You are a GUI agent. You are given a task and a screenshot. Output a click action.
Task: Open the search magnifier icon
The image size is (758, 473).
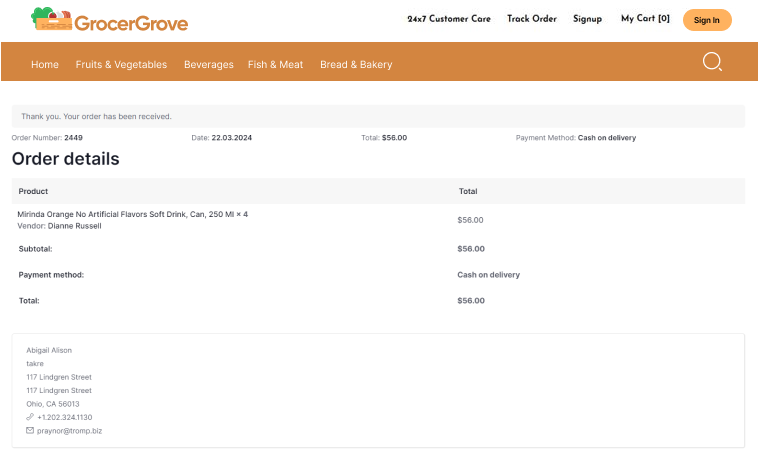pos(712,62)
